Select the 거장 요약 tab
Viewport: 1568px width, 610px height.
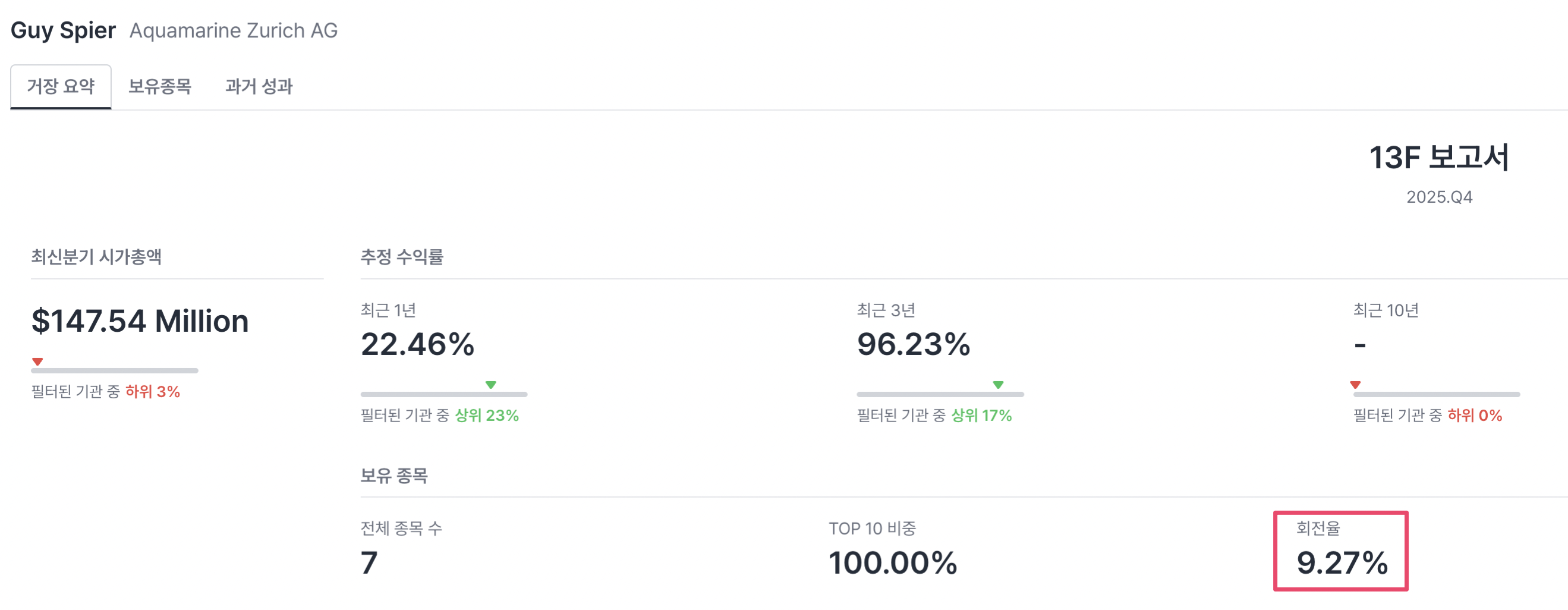(x=61, y=86)
